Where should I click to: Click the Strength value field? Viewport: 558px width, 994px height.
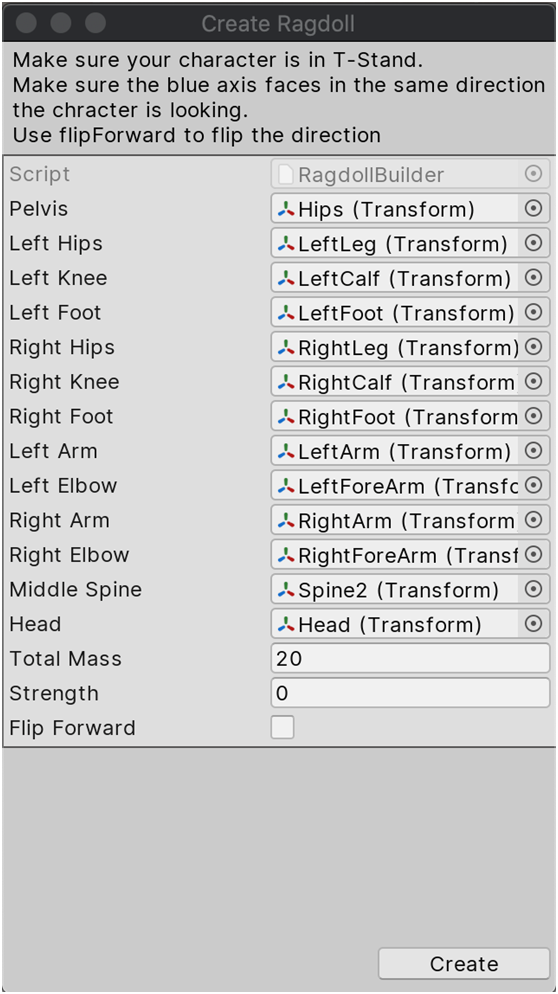coord(410,693)
